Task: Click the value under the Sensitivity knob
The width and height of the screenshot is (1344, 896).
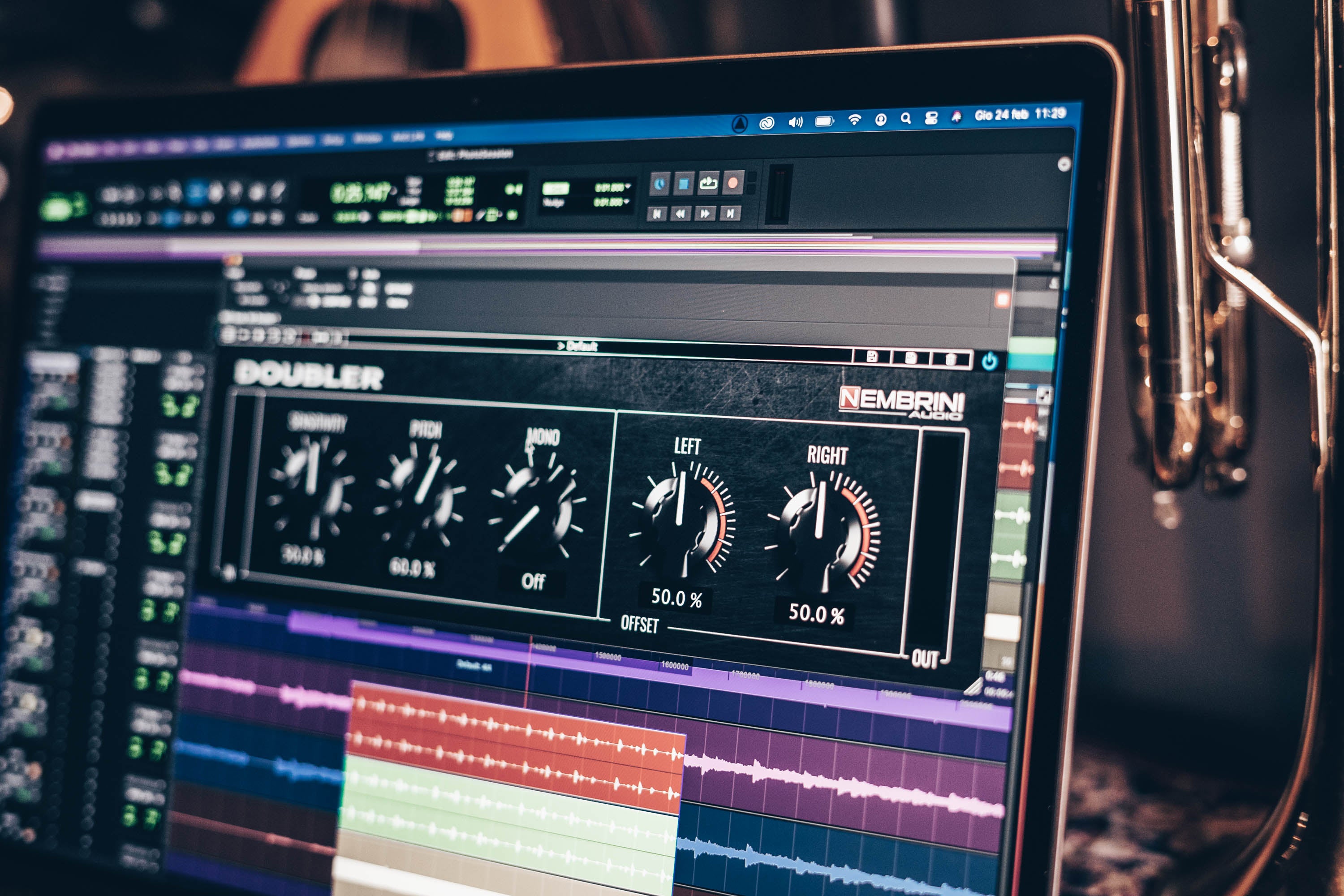Action: pos(303,555)
